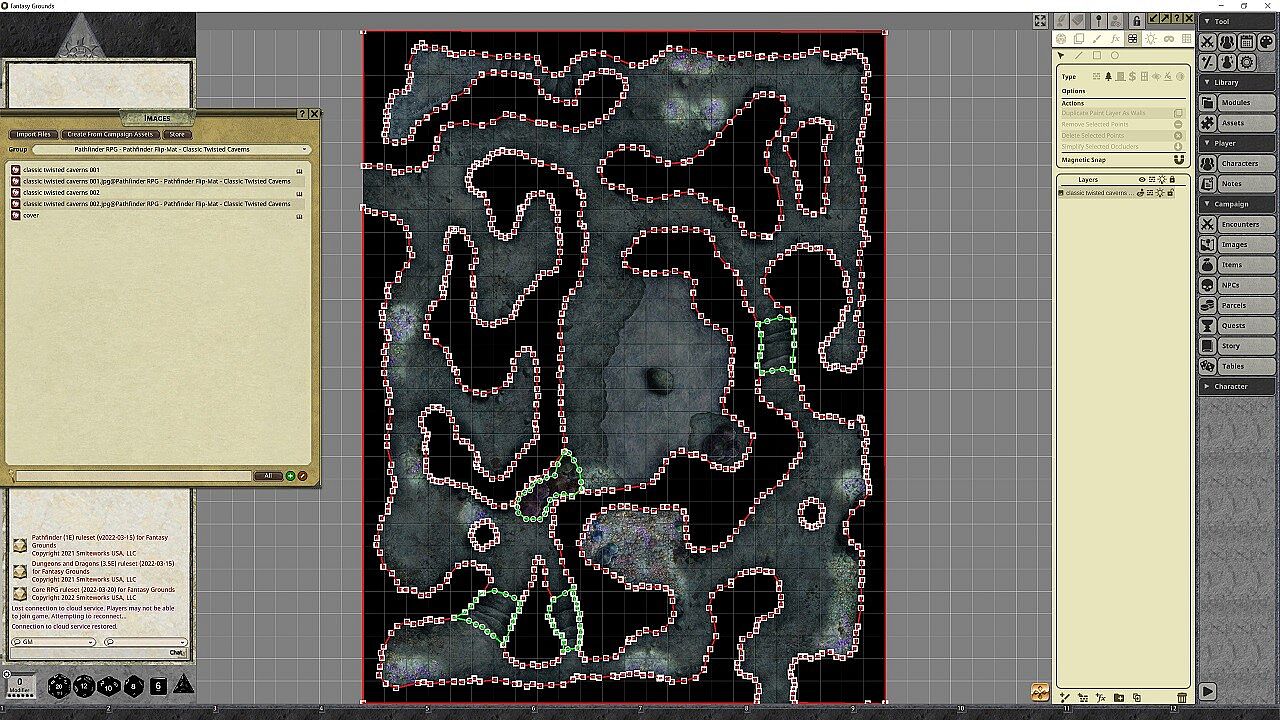Toggle visibility of classic twisted caverns layer
1280x720 pixels.
coord(1141,193)
